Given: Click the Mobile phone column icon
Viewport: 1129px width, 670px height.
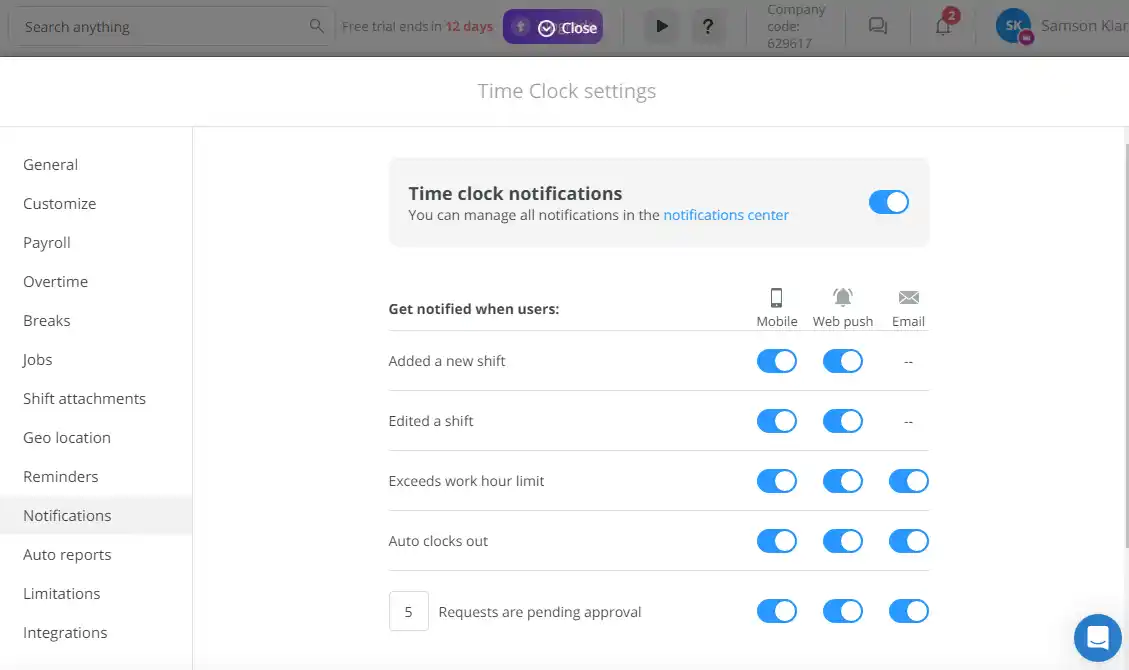Looking at the screenshot, I should 777,296.
